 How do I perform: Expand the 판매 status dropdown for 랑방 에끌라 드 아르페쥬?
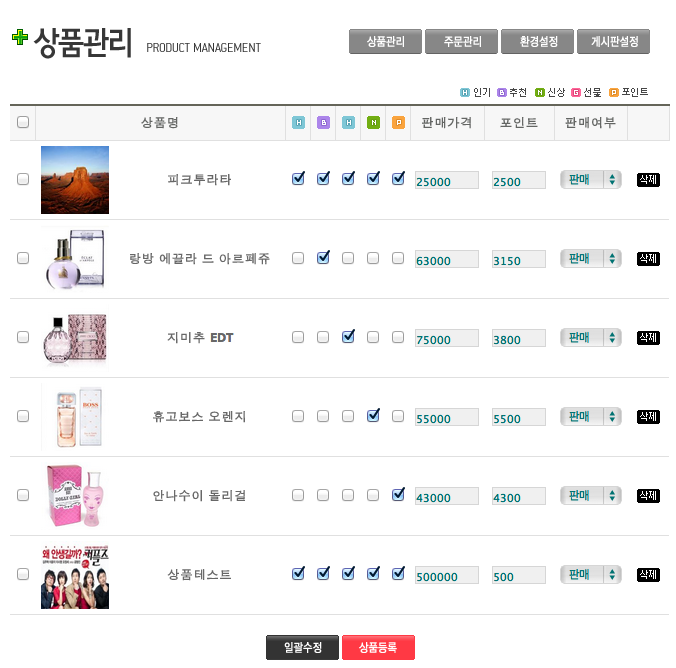(x=591, y=259)
